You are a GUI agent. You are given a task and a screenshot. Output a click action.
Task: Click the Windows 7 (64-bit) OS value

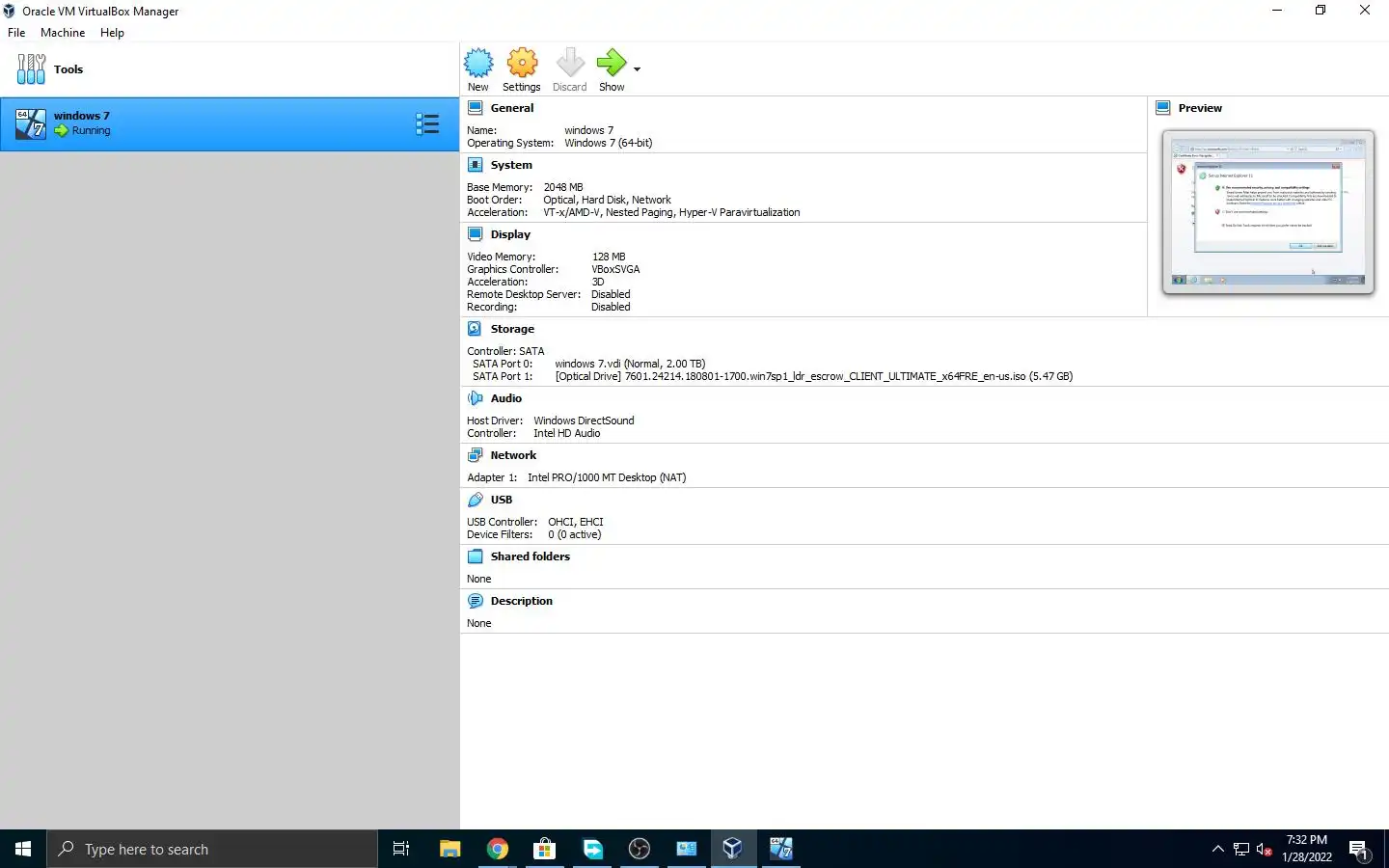click(609, 143)
